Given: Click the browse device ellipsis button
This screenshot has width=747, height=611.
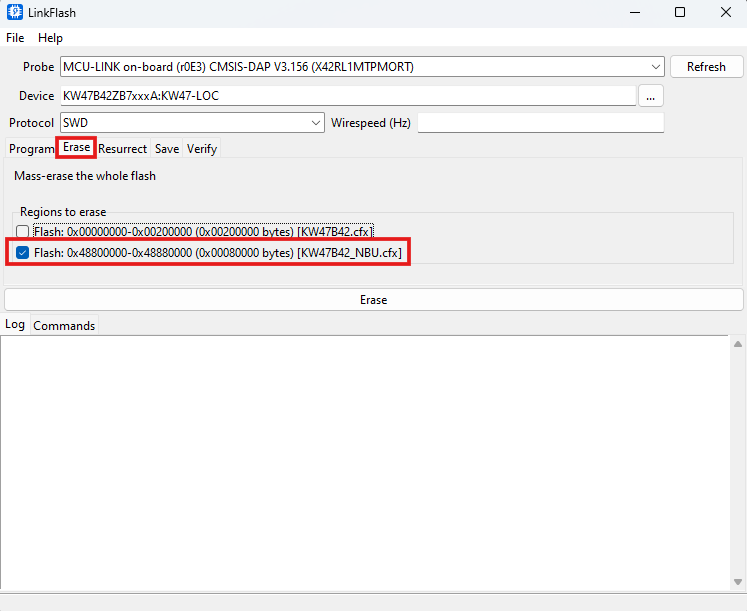Looking at the screenshot, I should [x=650, y=96].
